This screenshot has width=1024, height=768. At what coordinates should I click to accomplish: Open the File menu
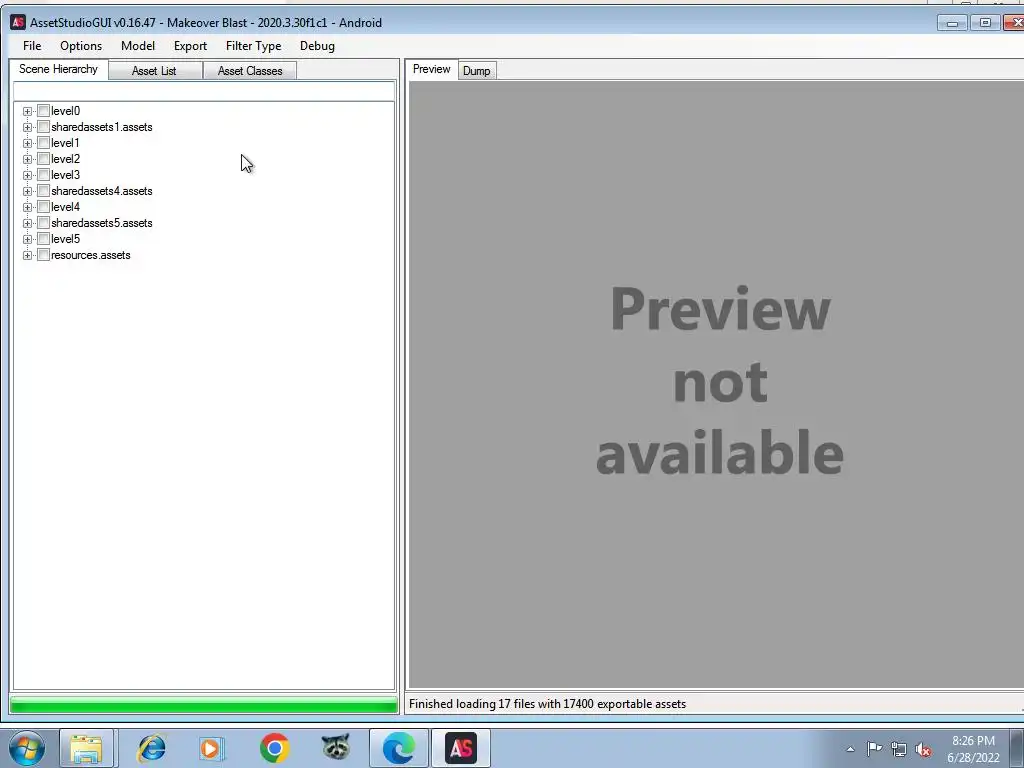tap(32, 46)
